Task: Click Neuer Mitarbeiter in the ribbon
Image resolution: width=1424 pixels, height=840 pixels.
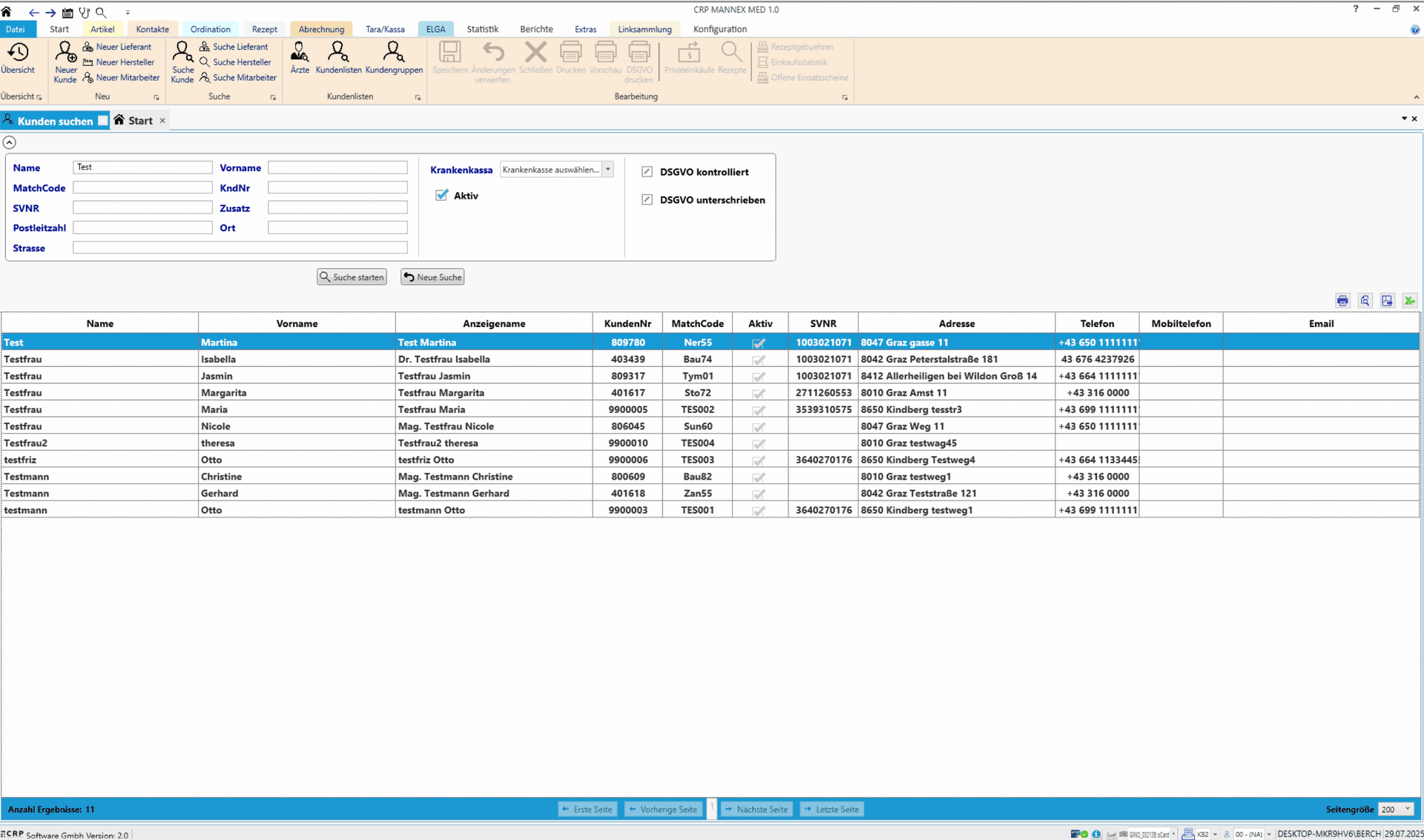Action: (x=121, y=78)
